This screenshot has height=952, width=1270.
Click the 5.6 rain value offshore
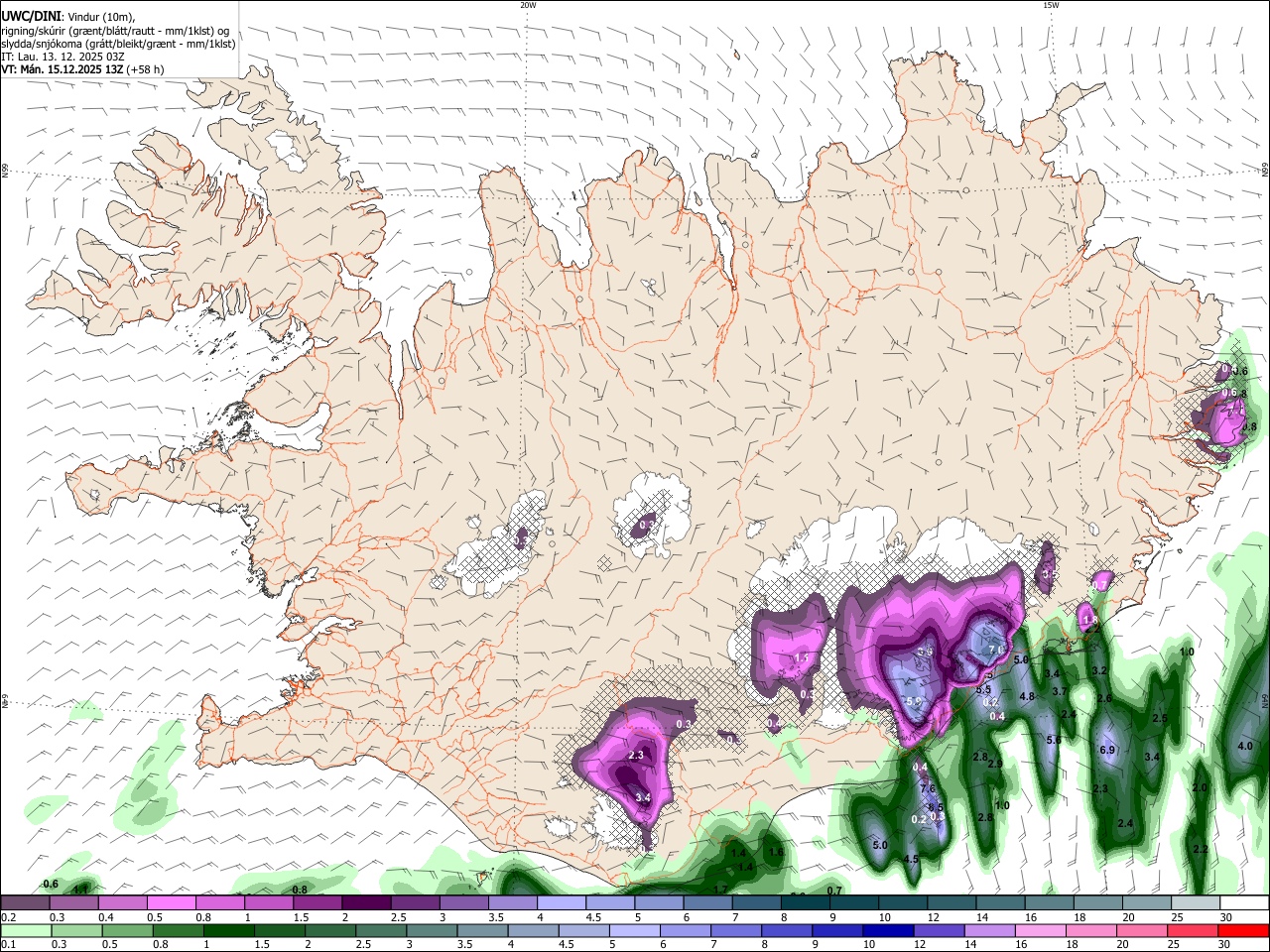pos(1054,740)
